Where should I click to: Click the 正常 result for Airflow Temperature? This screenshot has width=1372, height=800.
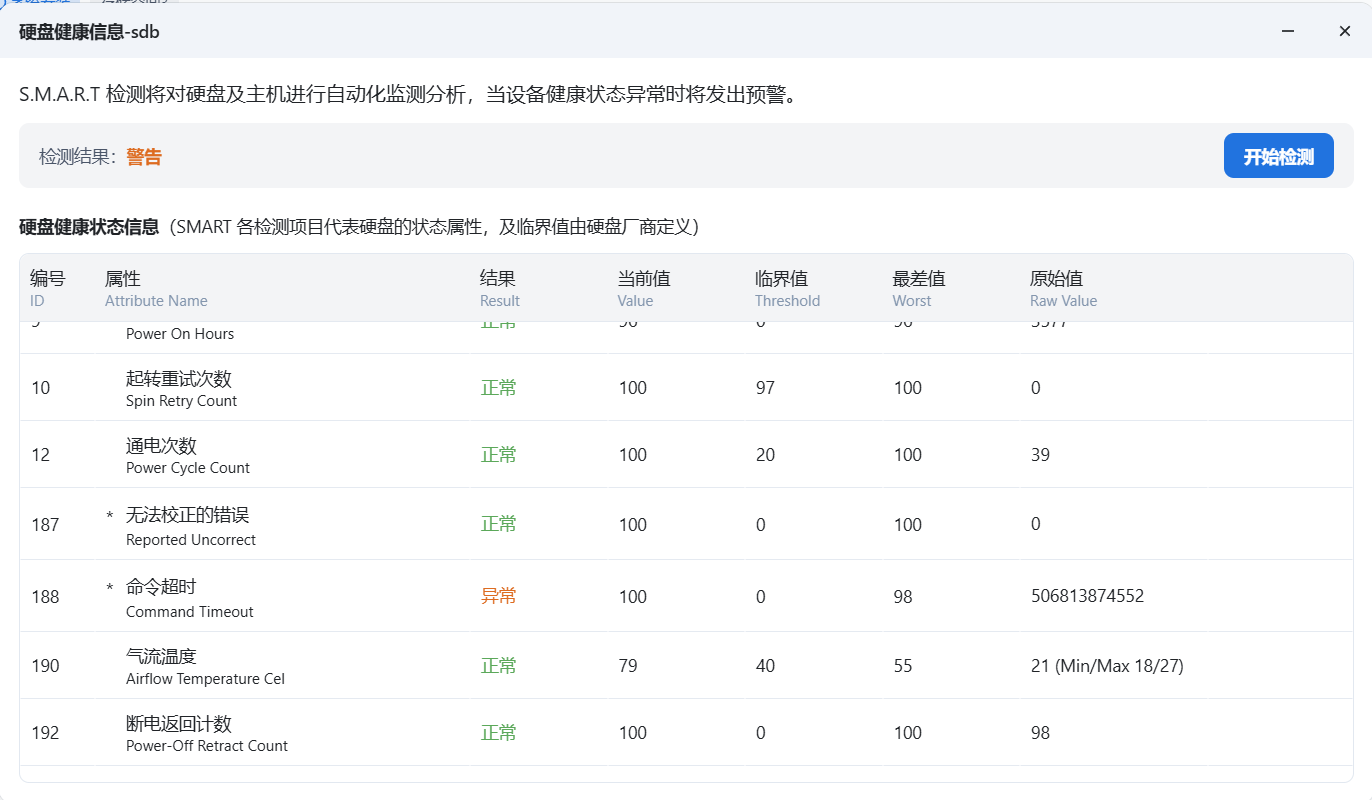[x=499, y=666]
